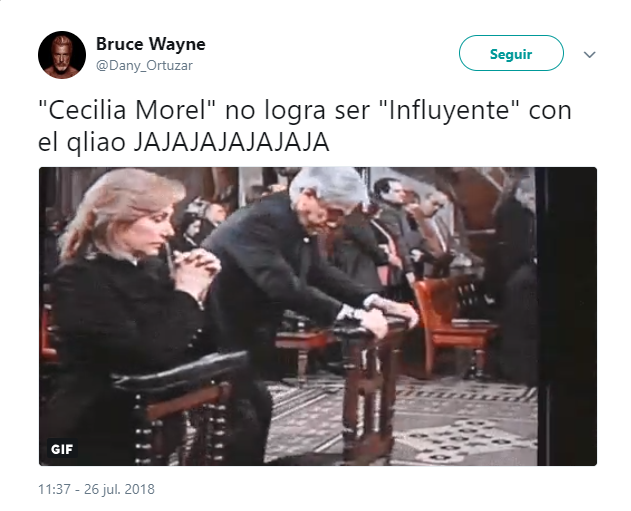This screenshot has width=631, height=511.
Task: Click the JAJAJAJAJAJAJA text in the tweet
Action: coord(231,142)
